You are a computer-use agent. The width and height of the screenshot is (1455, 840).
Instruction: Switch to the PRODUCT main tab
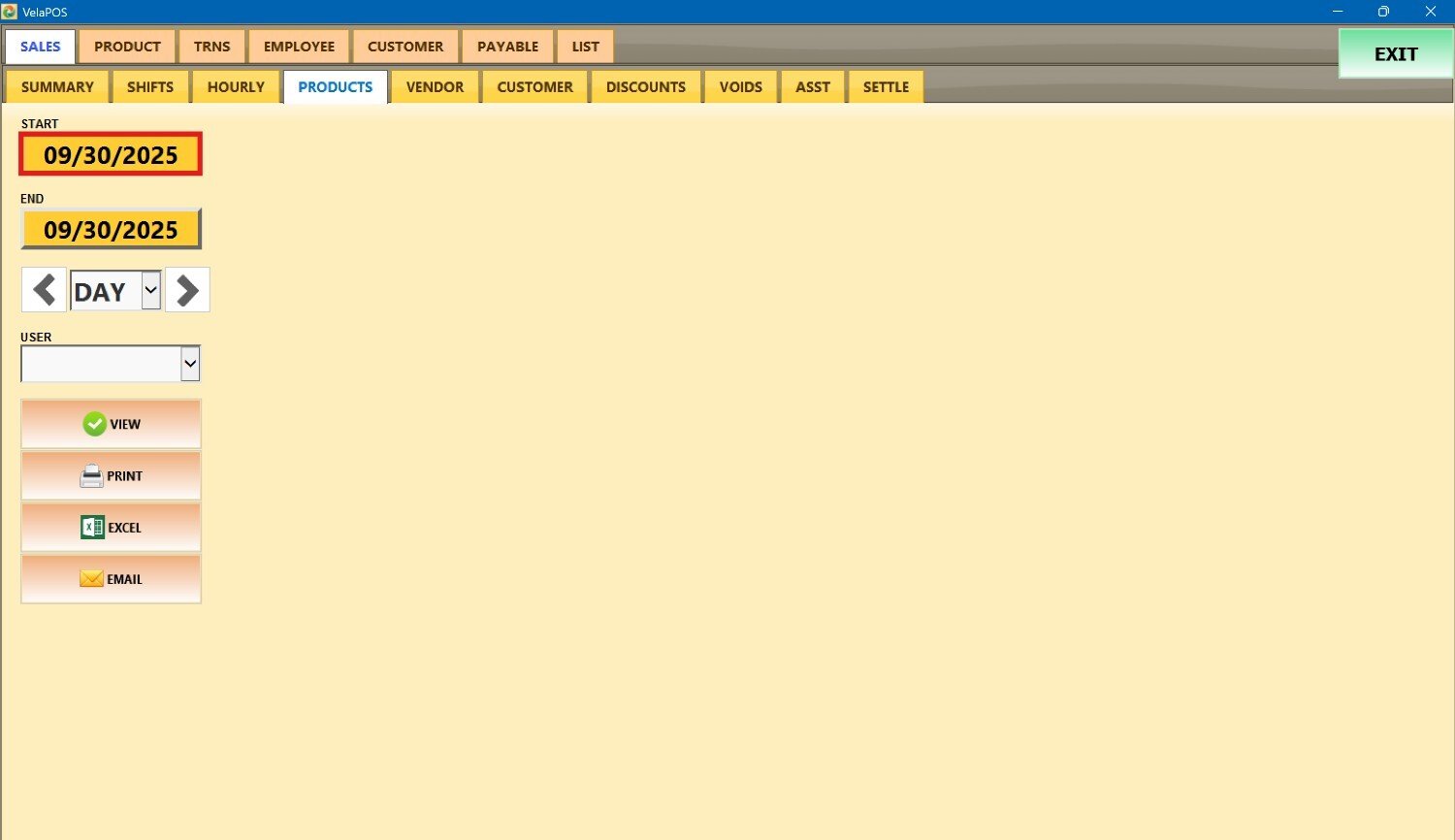[127, 47]
